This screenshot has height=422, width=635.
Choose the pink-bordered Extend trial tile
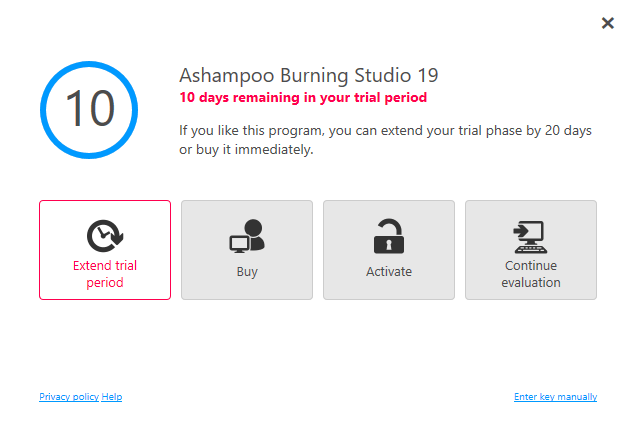coord(105,250)
